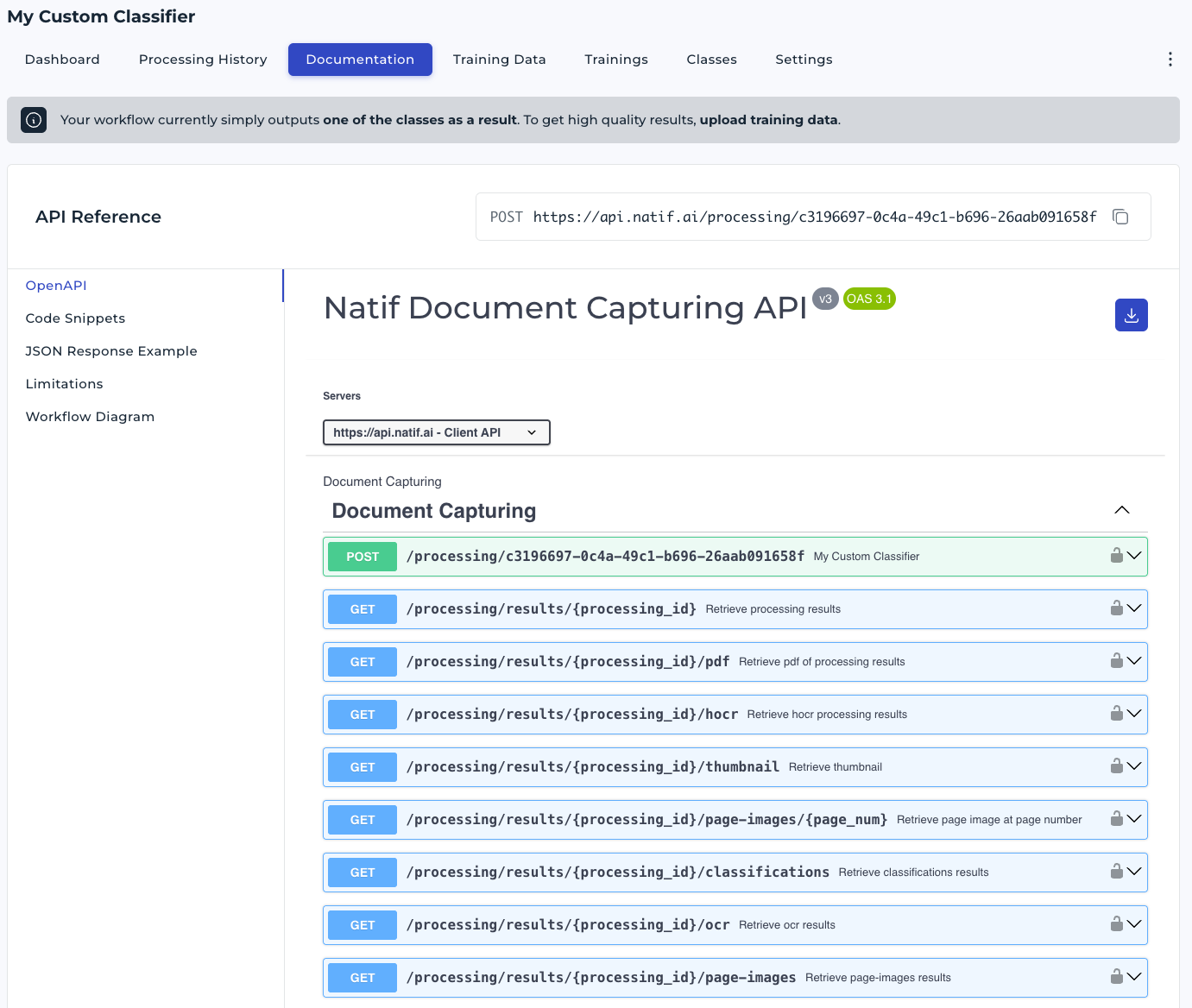View the Limitations section
The image size is (1192, 1008).
tap(64, 384)
